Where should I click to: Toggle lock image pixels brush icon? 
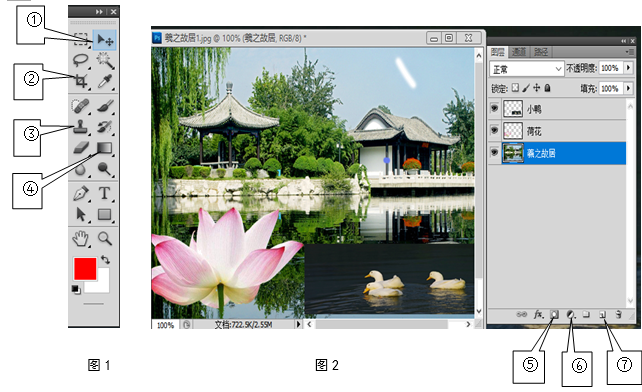point(526,88)
